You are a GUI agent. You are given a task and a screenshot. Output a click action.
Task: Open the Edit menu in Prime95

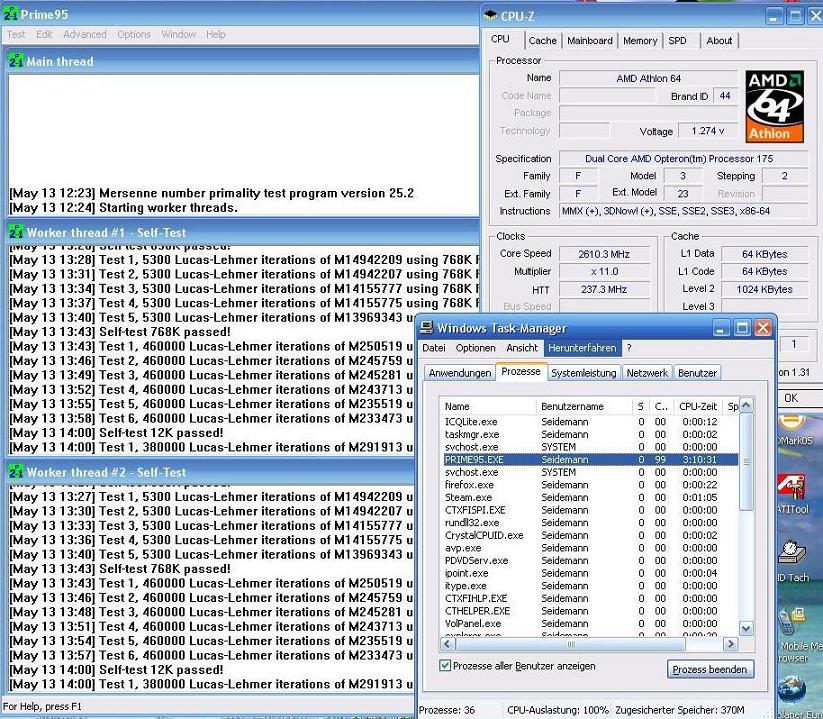(44, 34)
